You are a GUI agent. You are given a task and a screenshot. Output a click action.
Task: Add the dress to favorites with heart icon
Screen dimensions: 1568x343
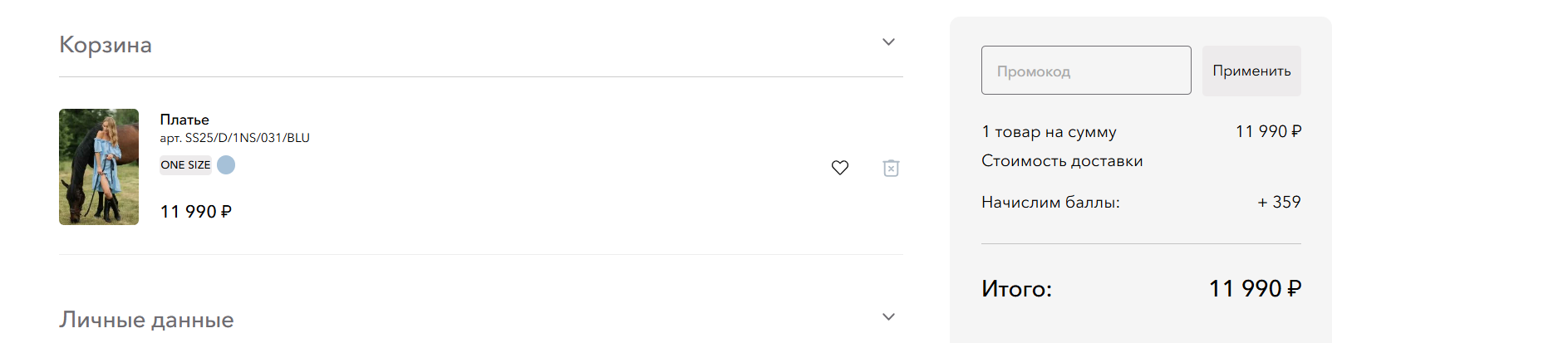840,168
